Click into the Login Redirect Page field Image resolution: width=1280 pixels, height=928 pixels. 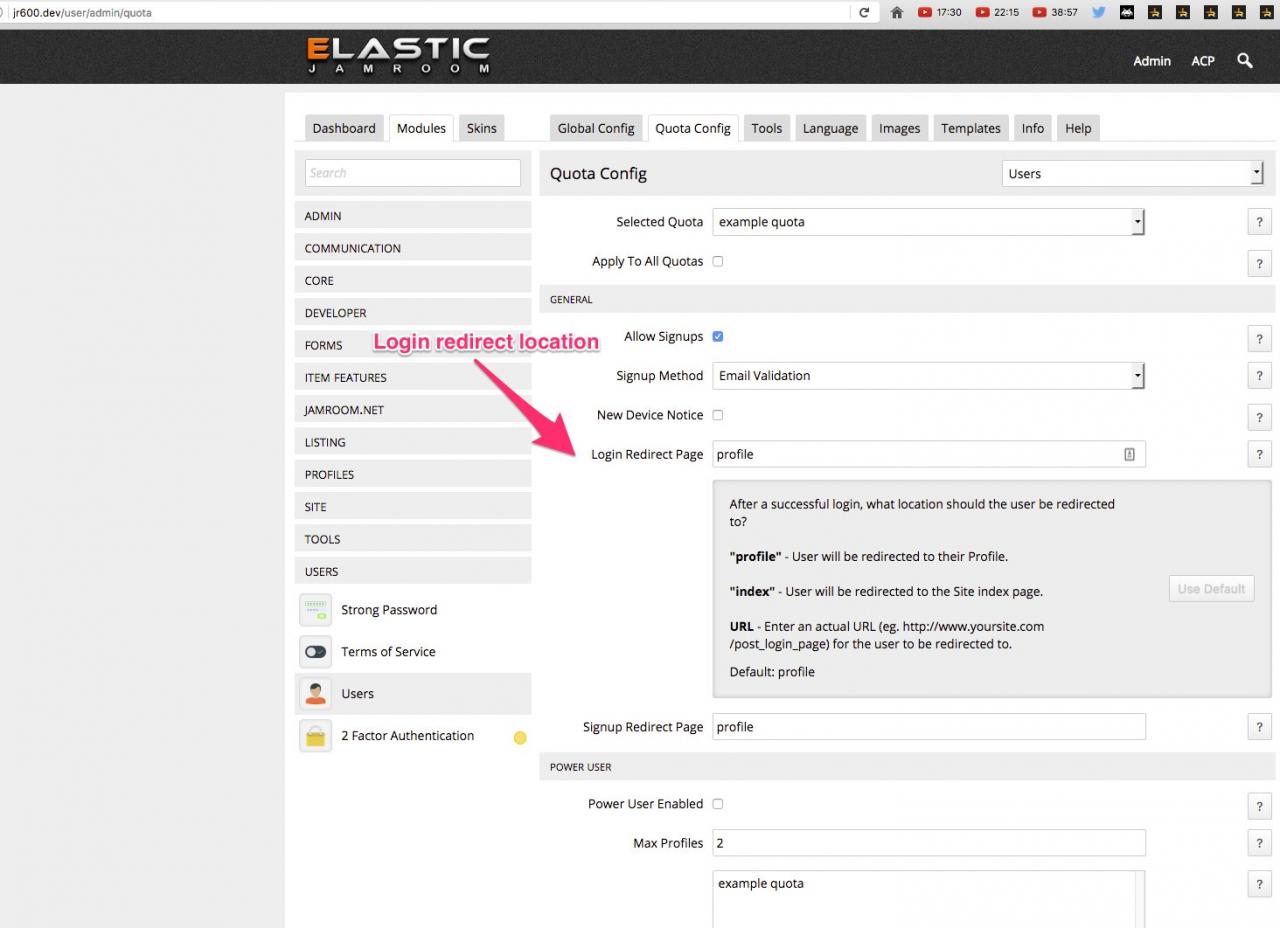point(918,454)
